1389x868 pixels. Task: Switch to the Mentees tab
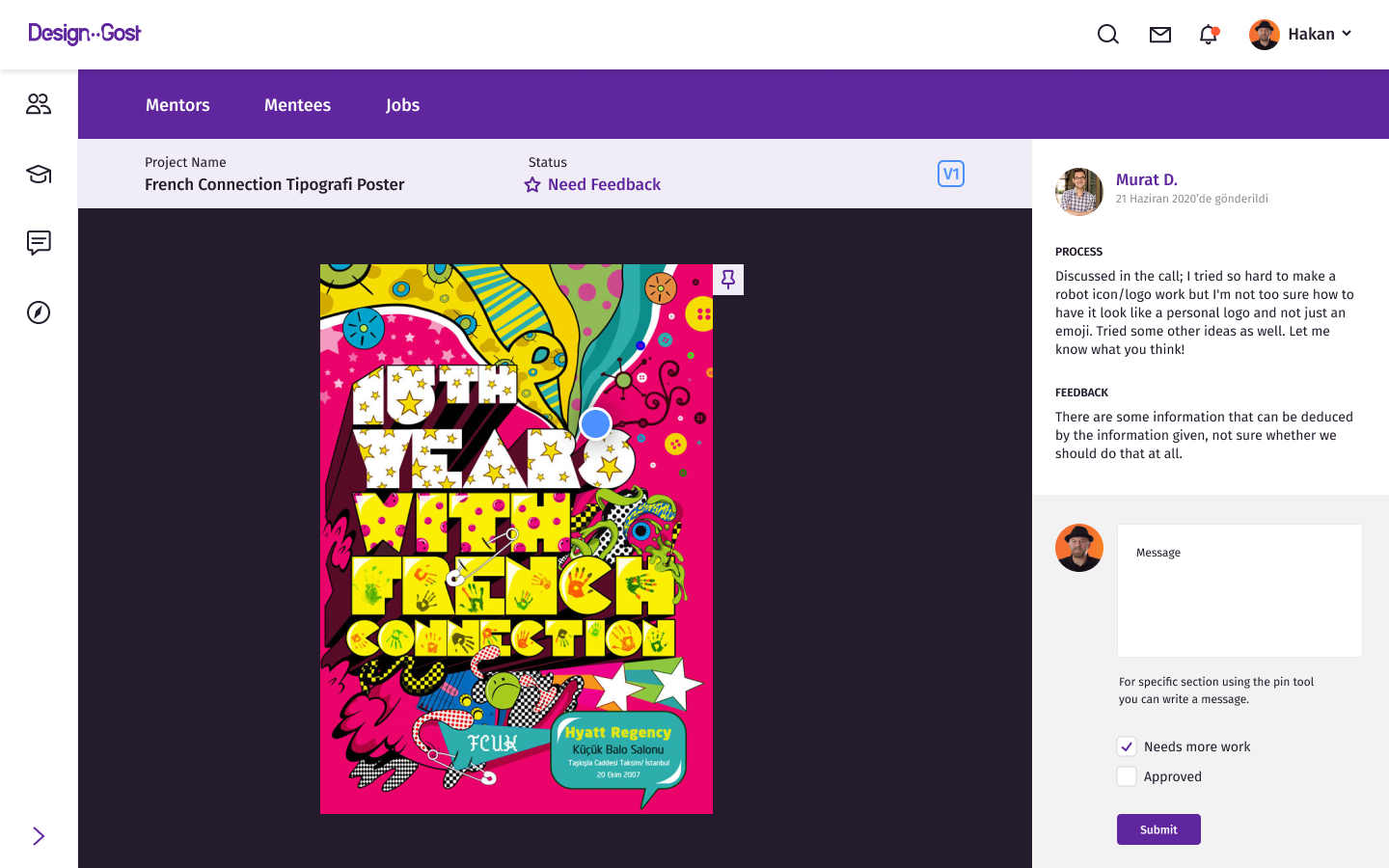point(297,105)
